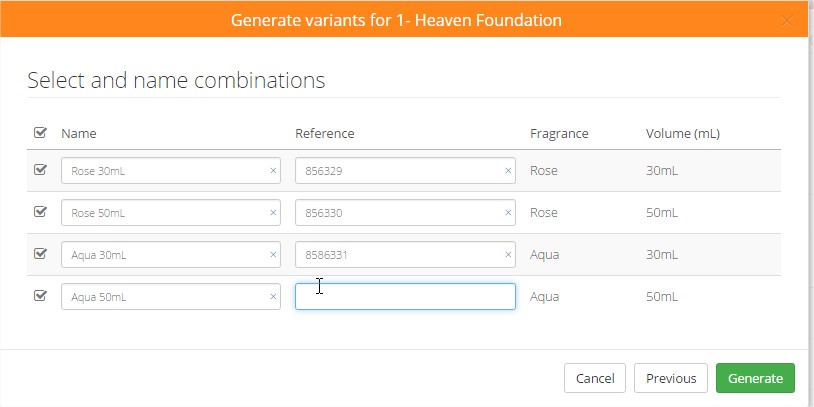
Task: Clear the Aqua 50mL name field
Action: (x=273, y=297)
